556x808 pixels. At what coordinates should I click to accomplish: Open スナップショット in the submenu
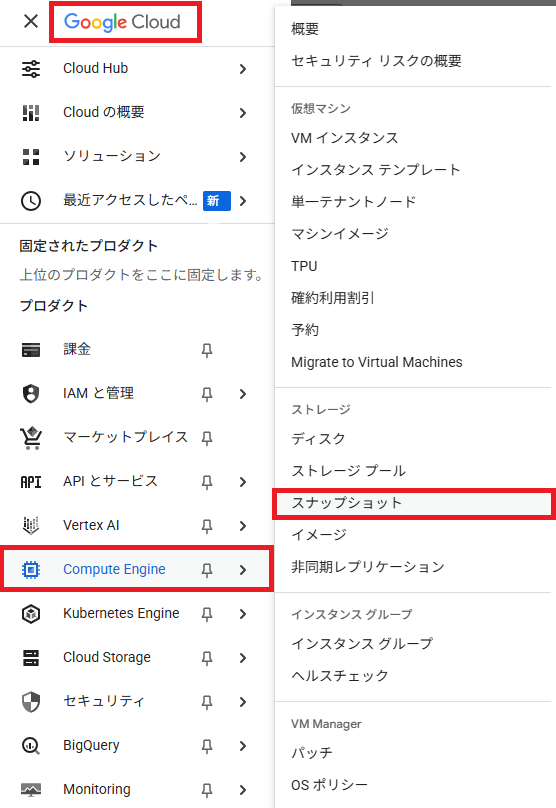pos(414,503)
